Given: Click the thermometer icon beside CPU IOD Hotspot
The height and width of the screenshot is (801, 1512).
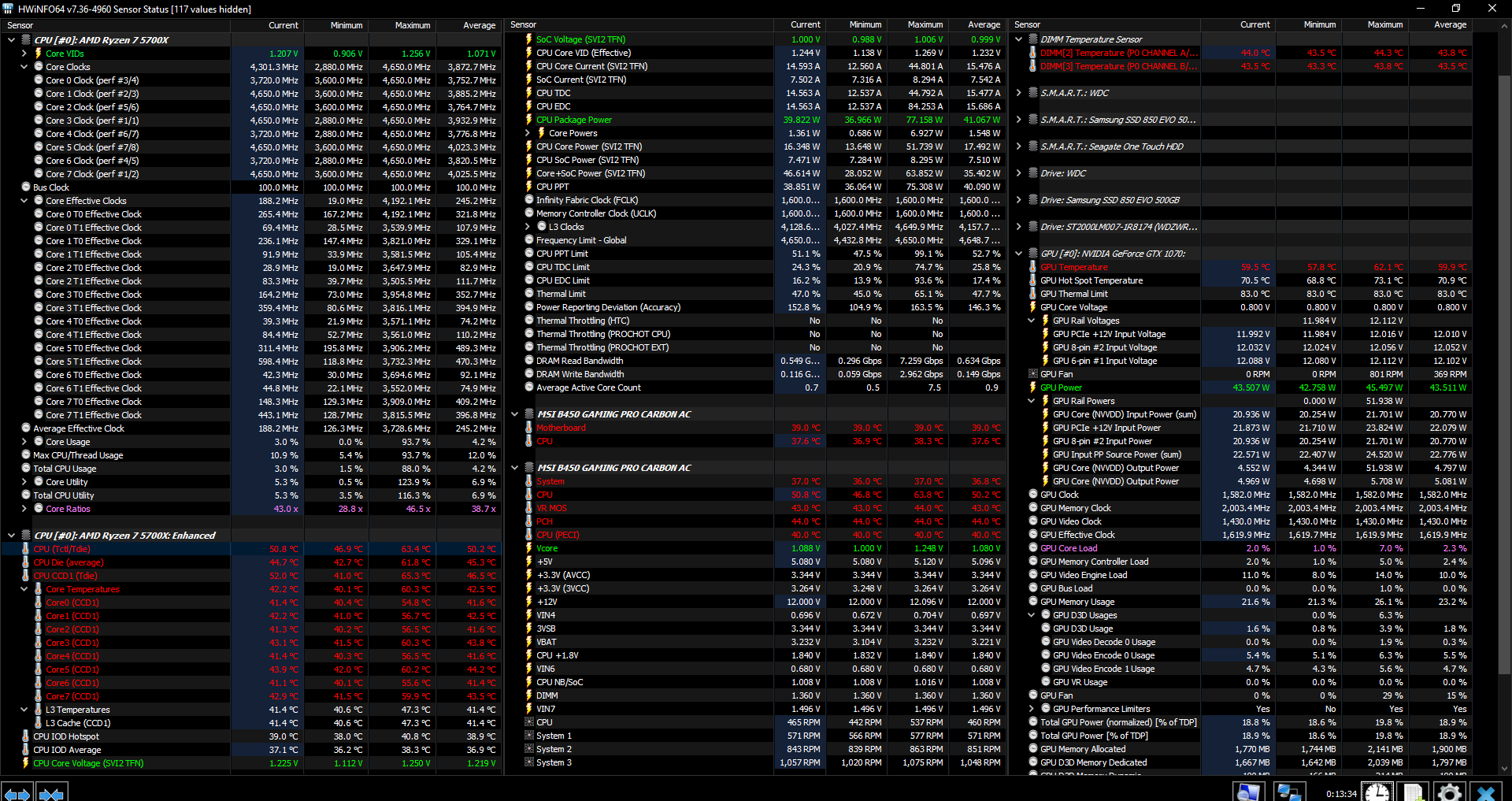Looking at the screenshot, I should tap(26, 736).
